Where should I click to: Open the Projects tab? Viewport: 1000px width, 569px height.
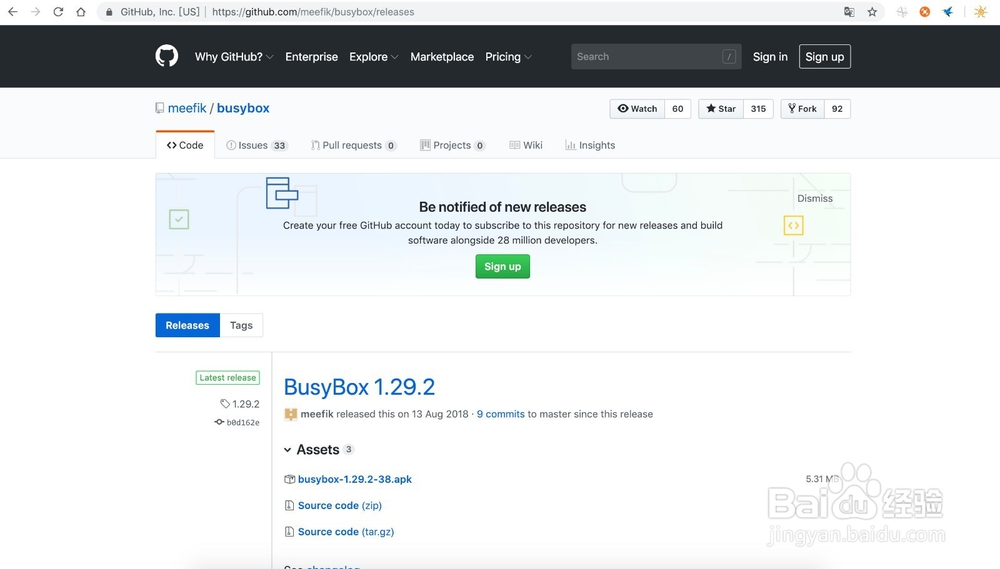(x=452, y=145)
